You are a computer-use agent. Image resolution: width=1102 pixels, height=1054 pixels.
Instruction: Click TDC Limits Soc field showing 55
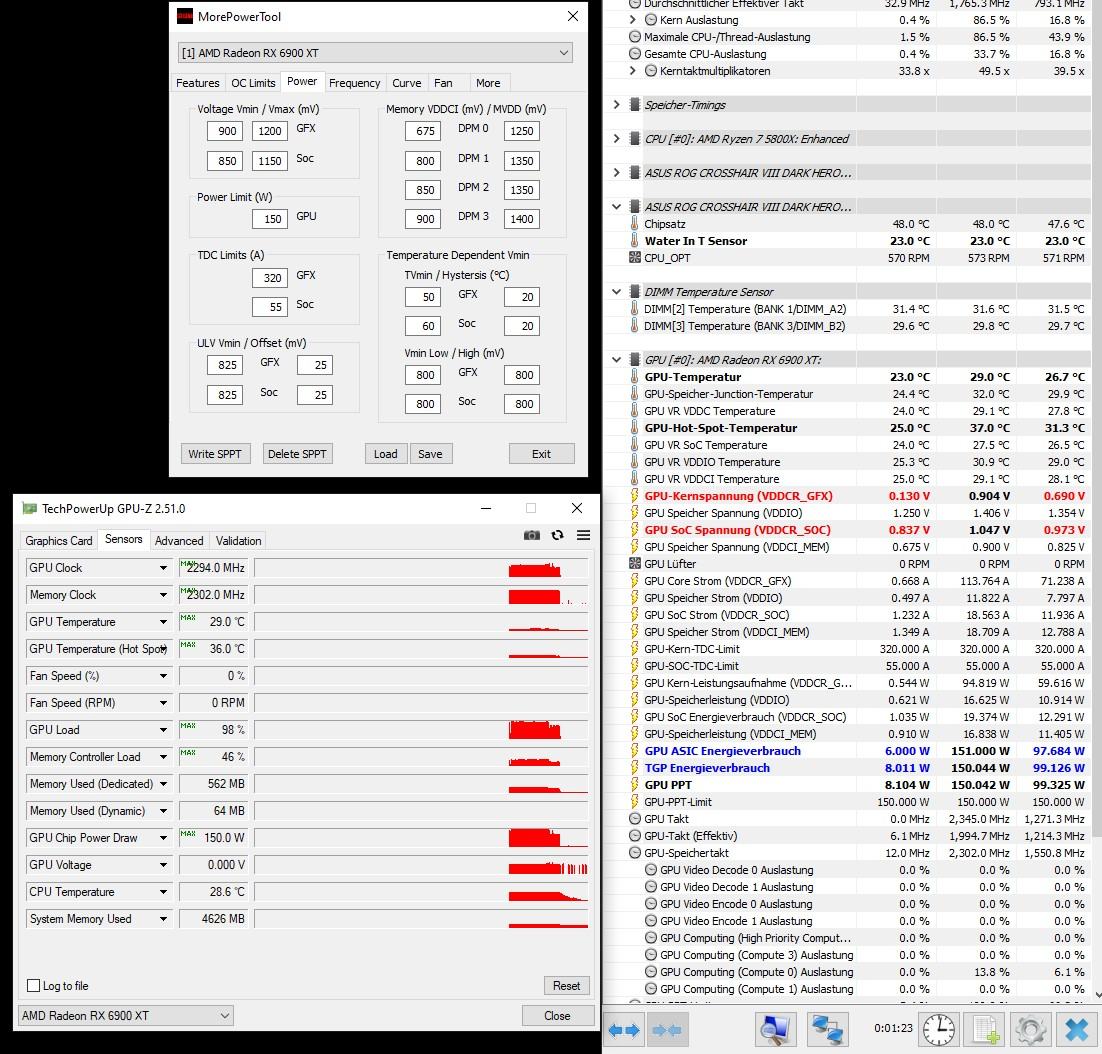tap(270, 306)
